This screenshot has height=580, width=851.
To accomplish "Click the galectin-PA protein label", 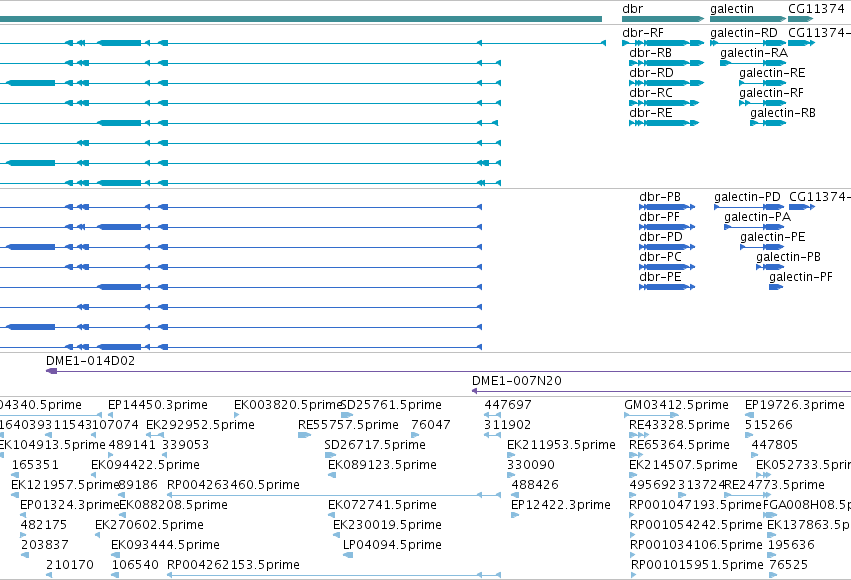I will click(x=757, y=217).
